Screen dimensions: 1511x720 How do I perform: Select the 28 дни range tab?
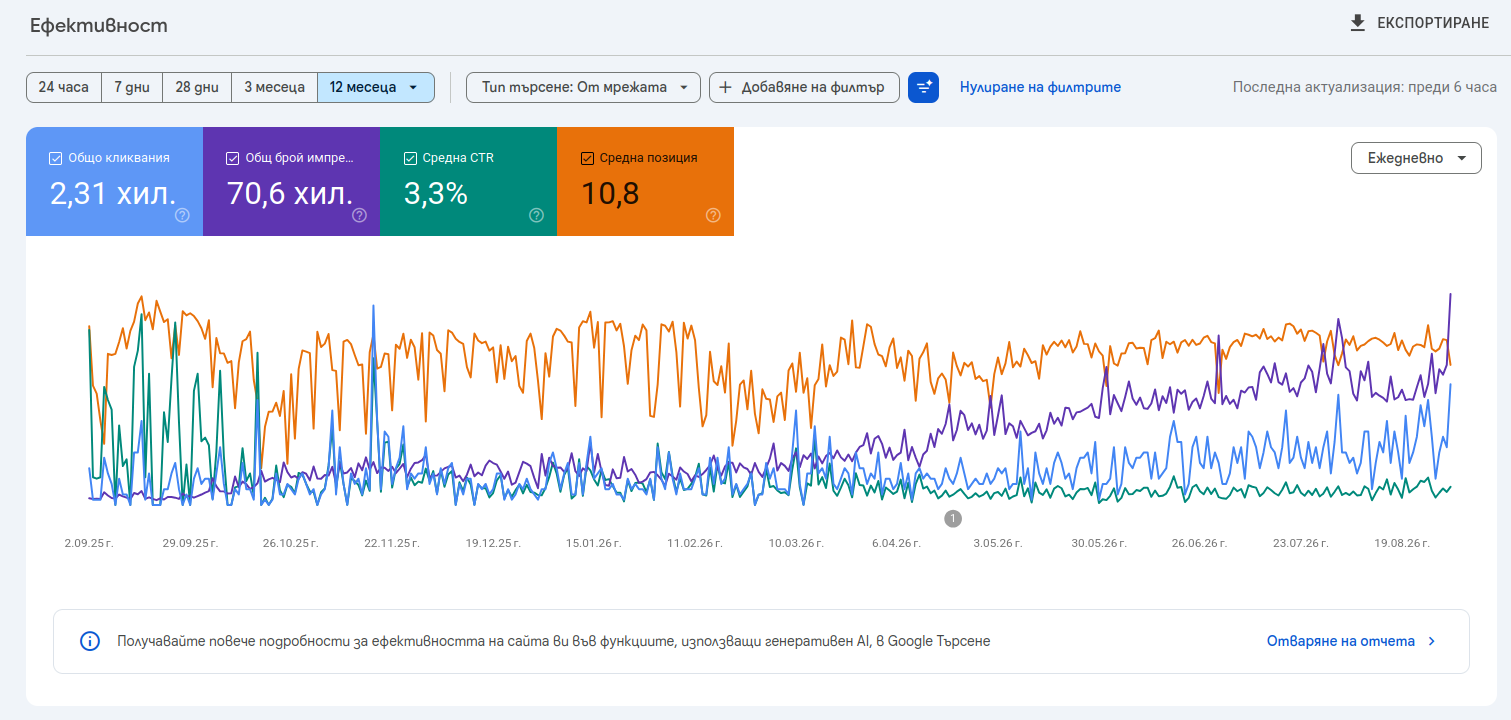tap(197, 87)
